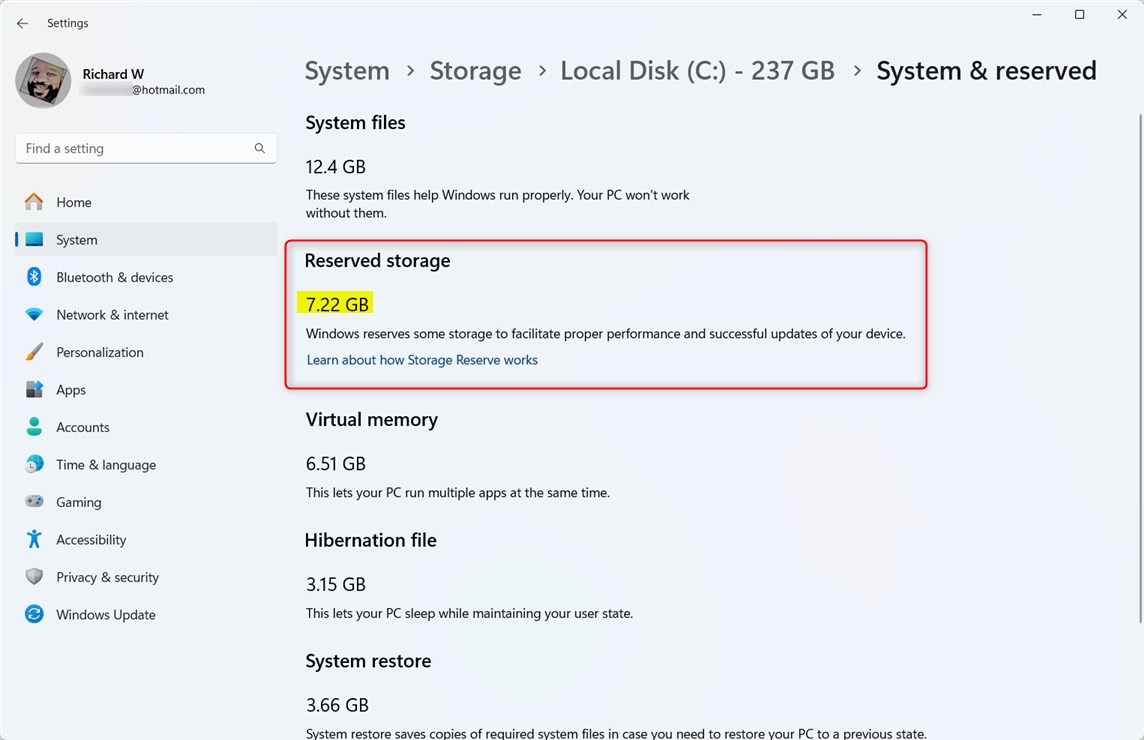Image resolution: width=1144 pixels, height=740 pixels.
Task: Open Gaming settings
Action: pyautogui.click(x=76, y=501)
